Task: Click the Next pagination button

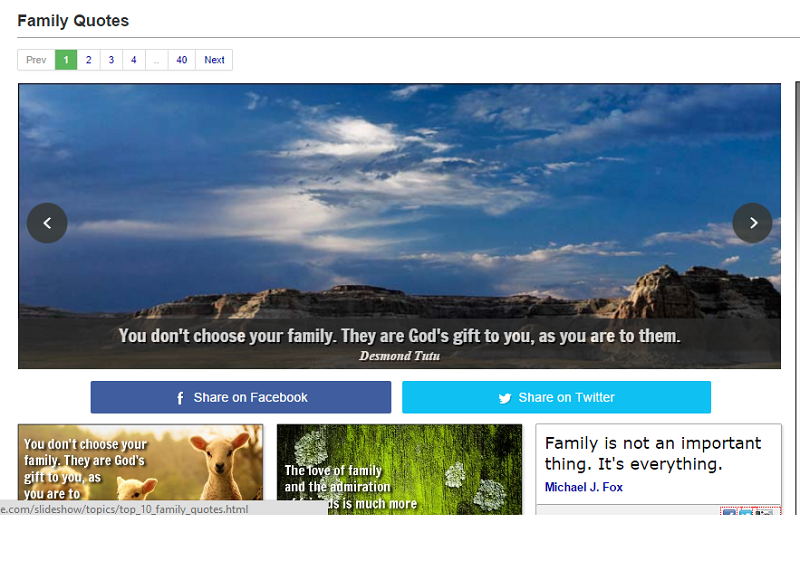Action: click(x=214, y=60)
